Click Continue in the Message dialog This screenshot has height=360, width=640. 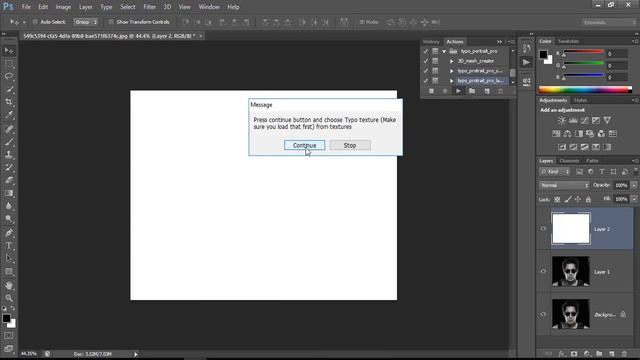pyautogui.click(x=304, y=145)
